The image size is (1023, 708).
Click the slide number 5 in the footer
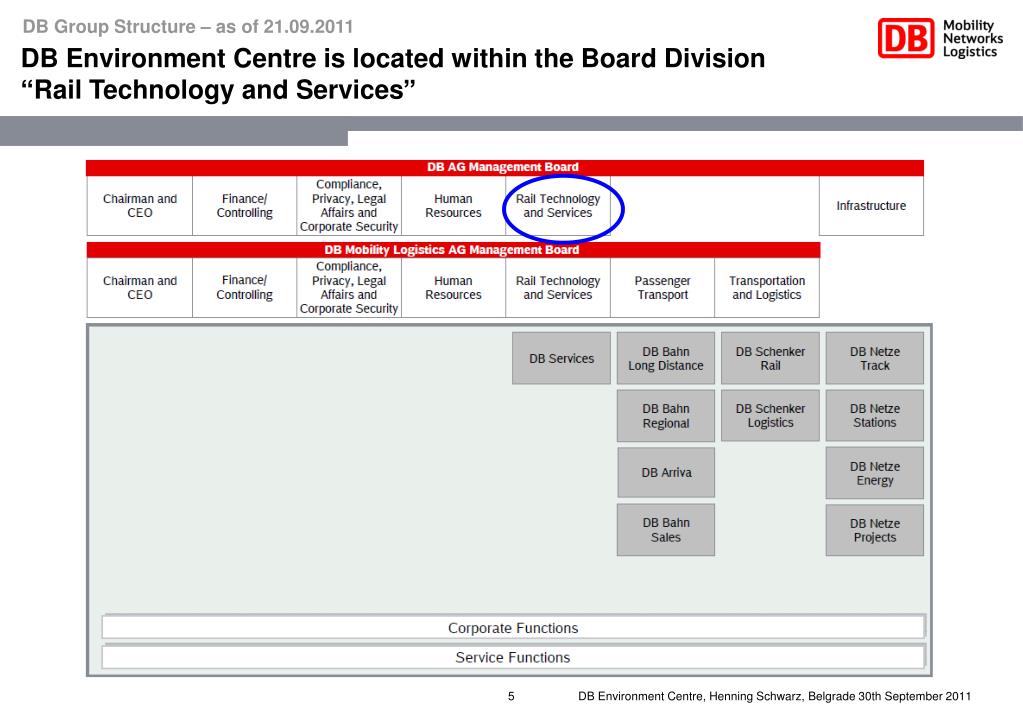tap(511, 696)
